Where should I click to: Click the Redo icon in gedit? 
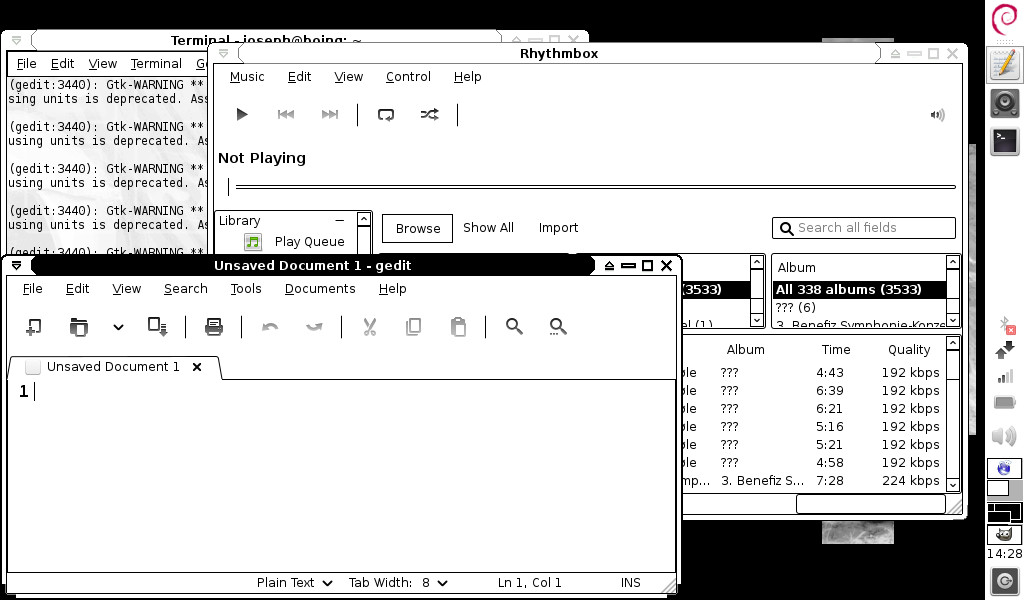[314, 326]
